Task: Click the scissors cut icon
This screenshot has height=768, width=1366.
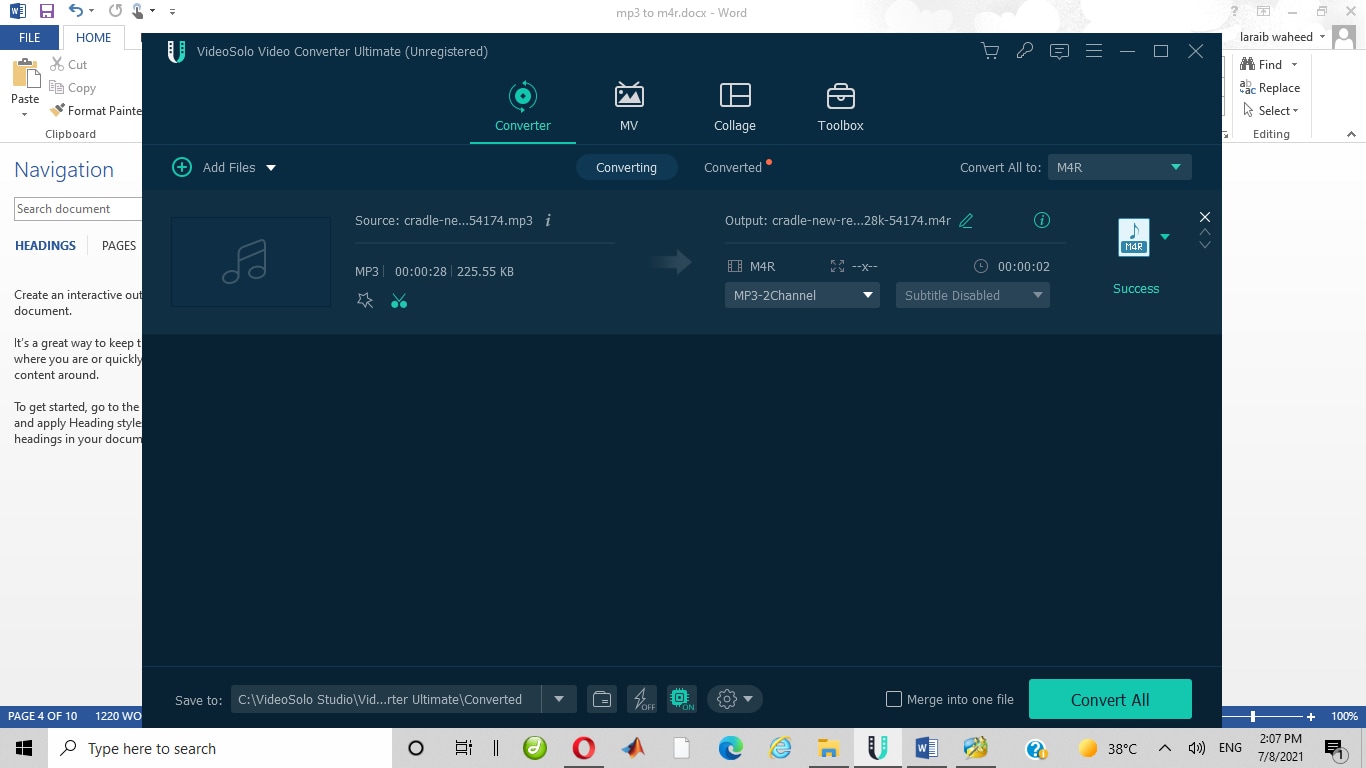Action: tap(399, 301)
